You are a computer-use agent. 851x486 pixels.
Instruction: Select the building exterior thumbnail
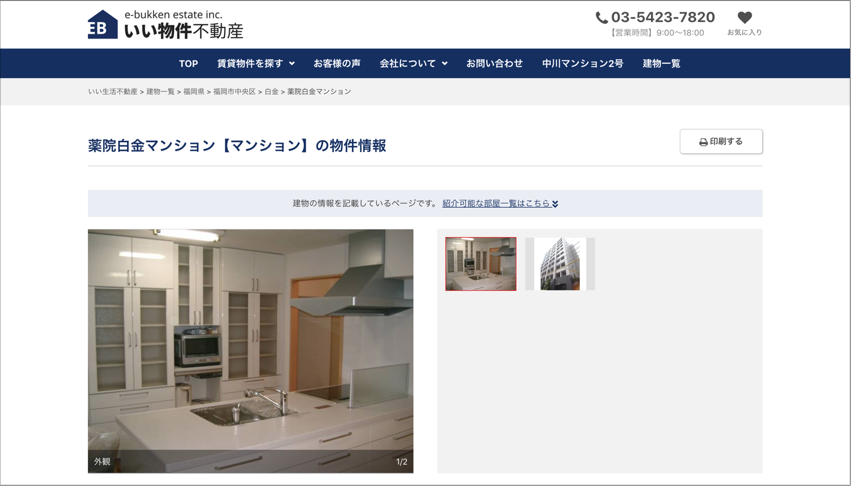pyautogui.click(x=560, y=264)
